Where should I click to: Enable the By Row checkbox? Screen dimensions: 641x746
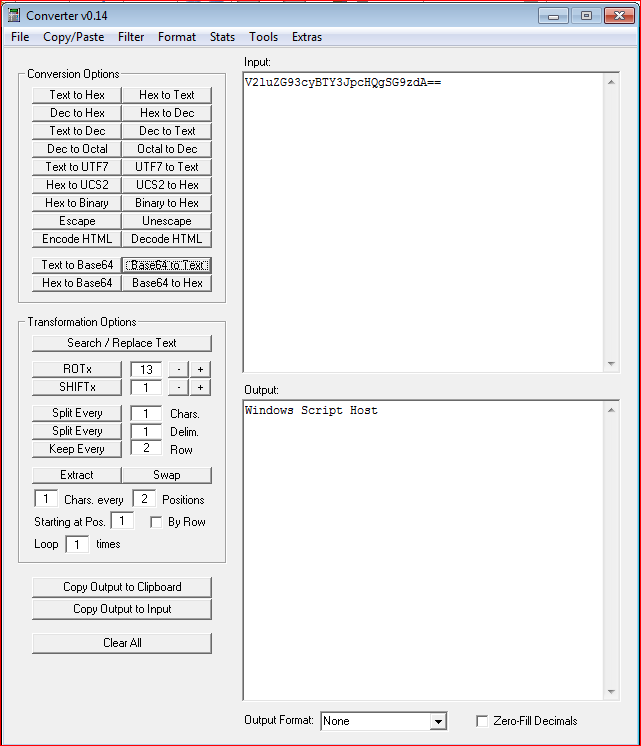[157, 522]
